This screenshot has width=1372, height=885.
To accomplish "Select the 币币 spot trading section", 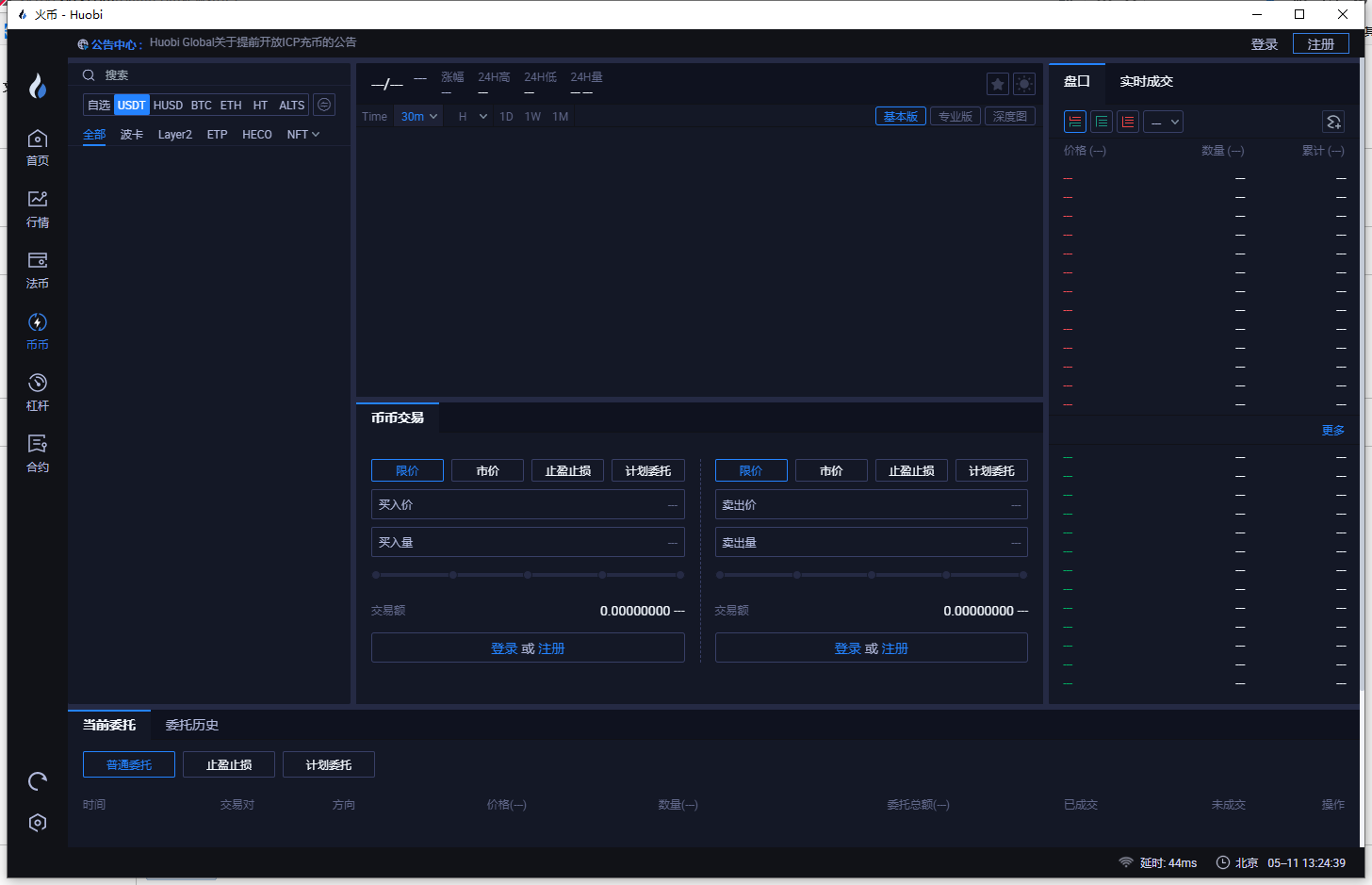I will click(38, 332).
